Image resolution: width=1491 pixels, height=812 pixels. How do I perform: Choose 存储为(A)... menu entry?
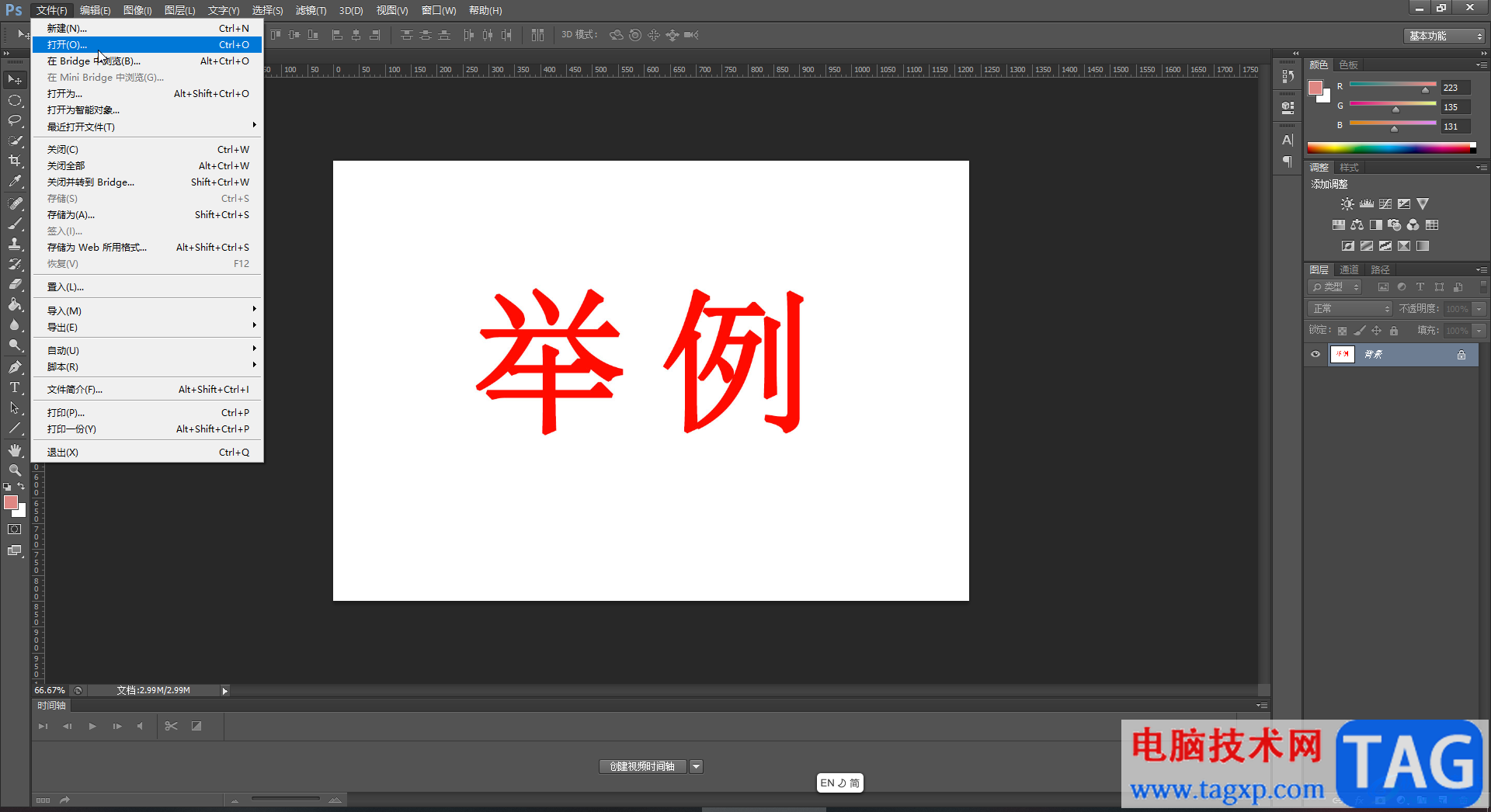pyautogui.click(x=148, y=215)
